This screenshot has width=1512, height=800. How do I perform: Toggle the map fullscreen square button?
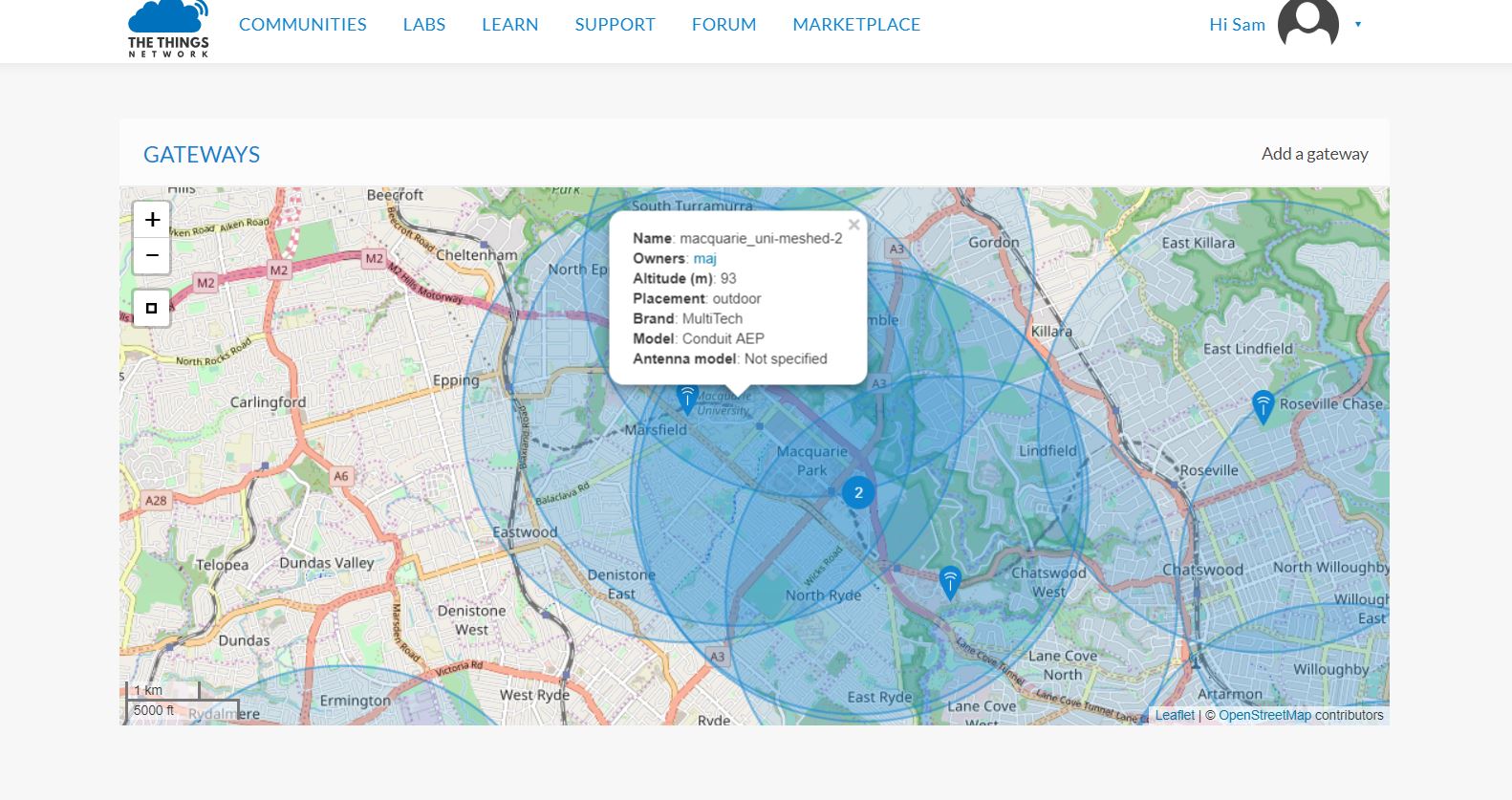coord(152,308)
